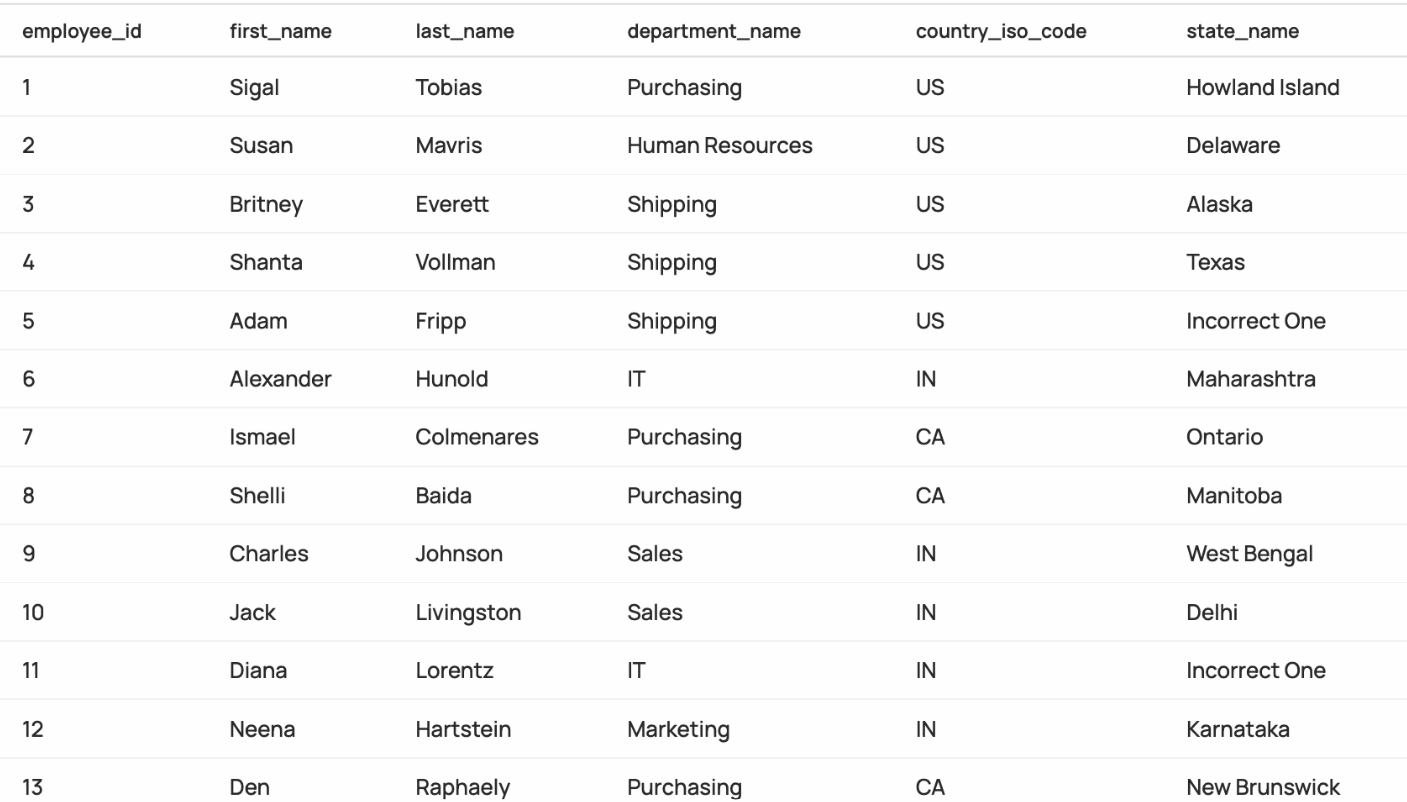
Task: Click the employee_id column header
Action: click(x=82, y=31)
